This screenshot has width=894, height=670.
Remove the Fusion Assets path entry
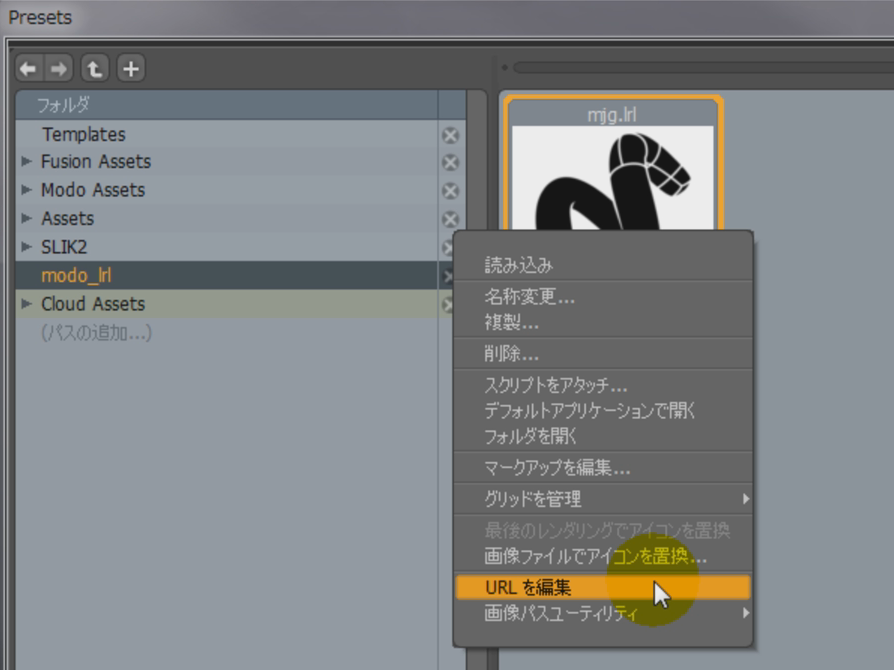(x=450, y=162)
